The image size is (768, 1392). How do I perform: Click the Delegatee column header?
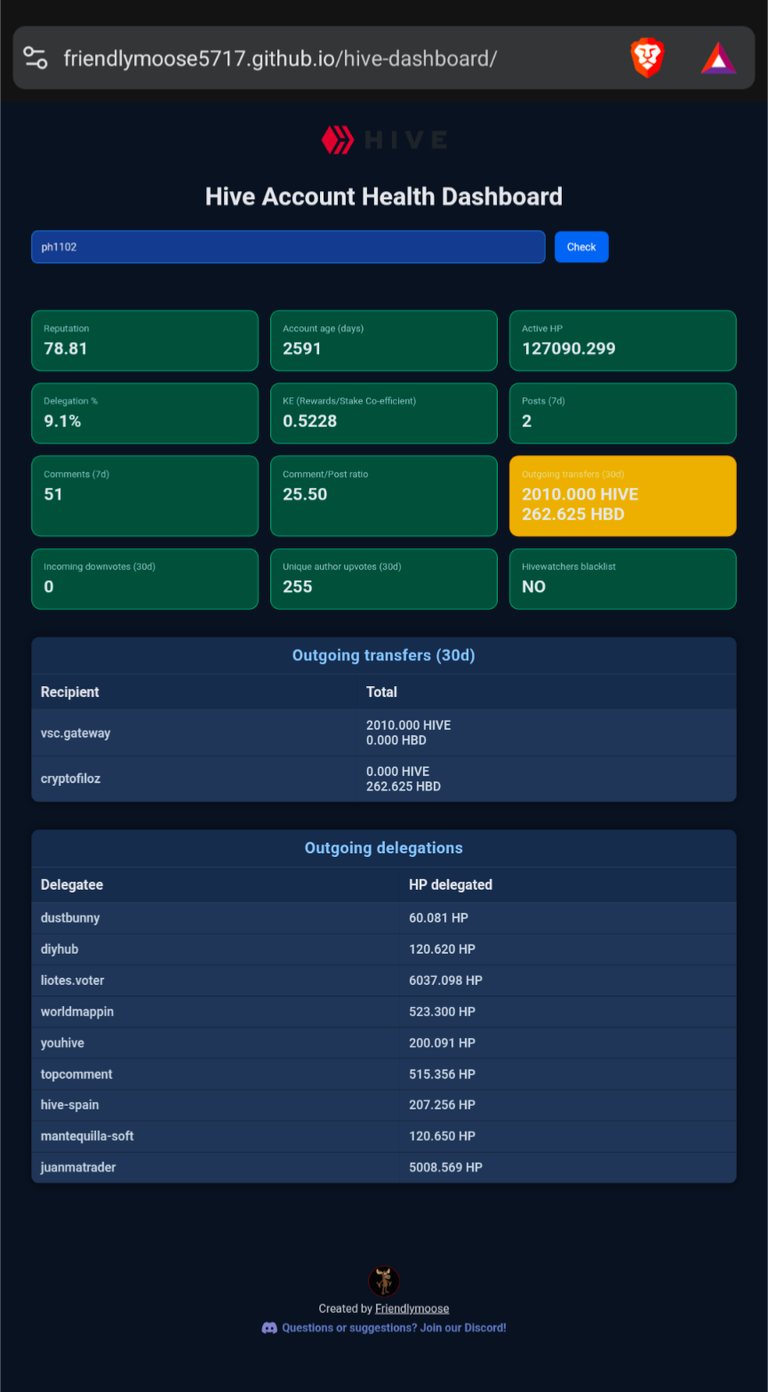tap(72, 885)
